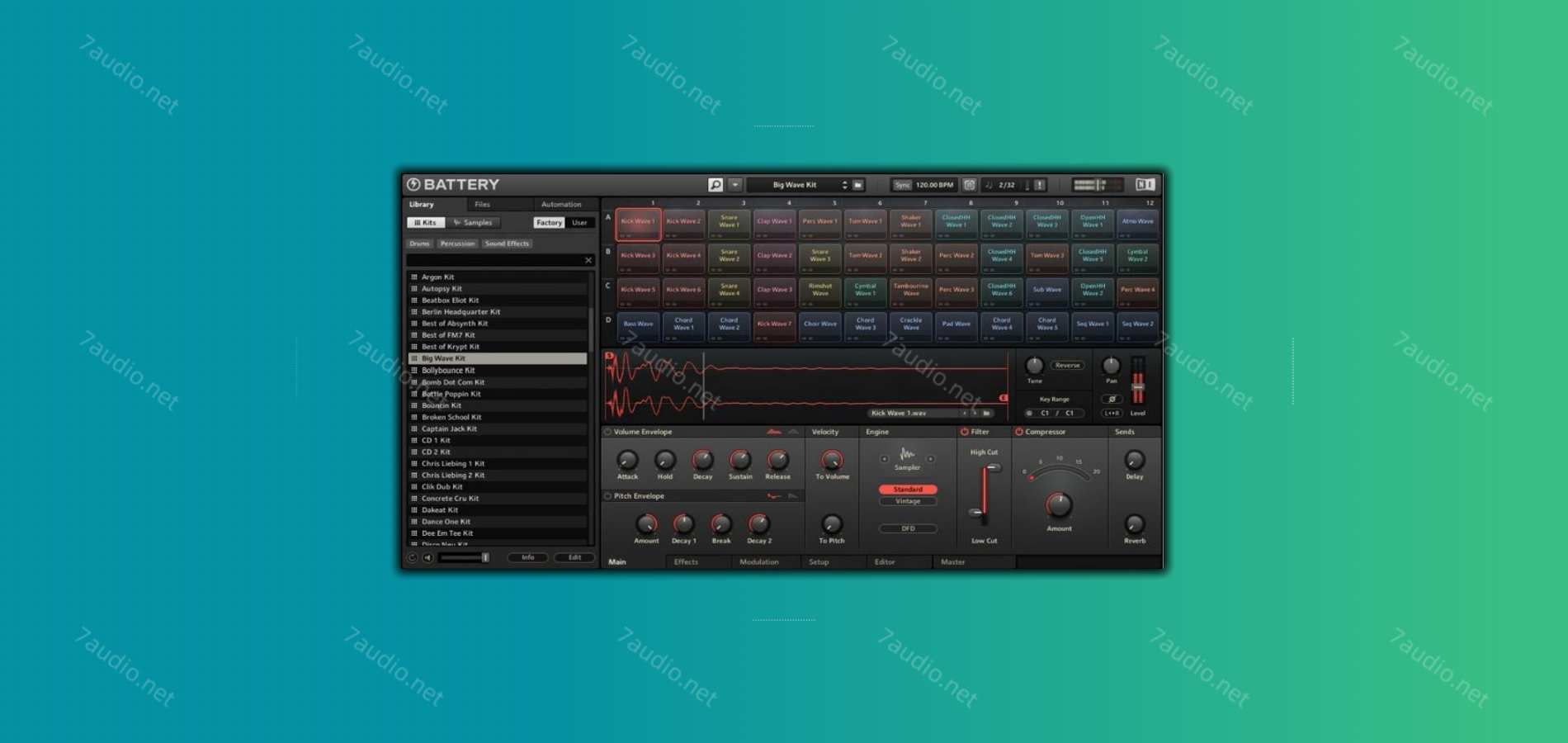Screen dimensions: 1568x743
Task: Click the grid icon beside Argon Kit
Action: 414,277
